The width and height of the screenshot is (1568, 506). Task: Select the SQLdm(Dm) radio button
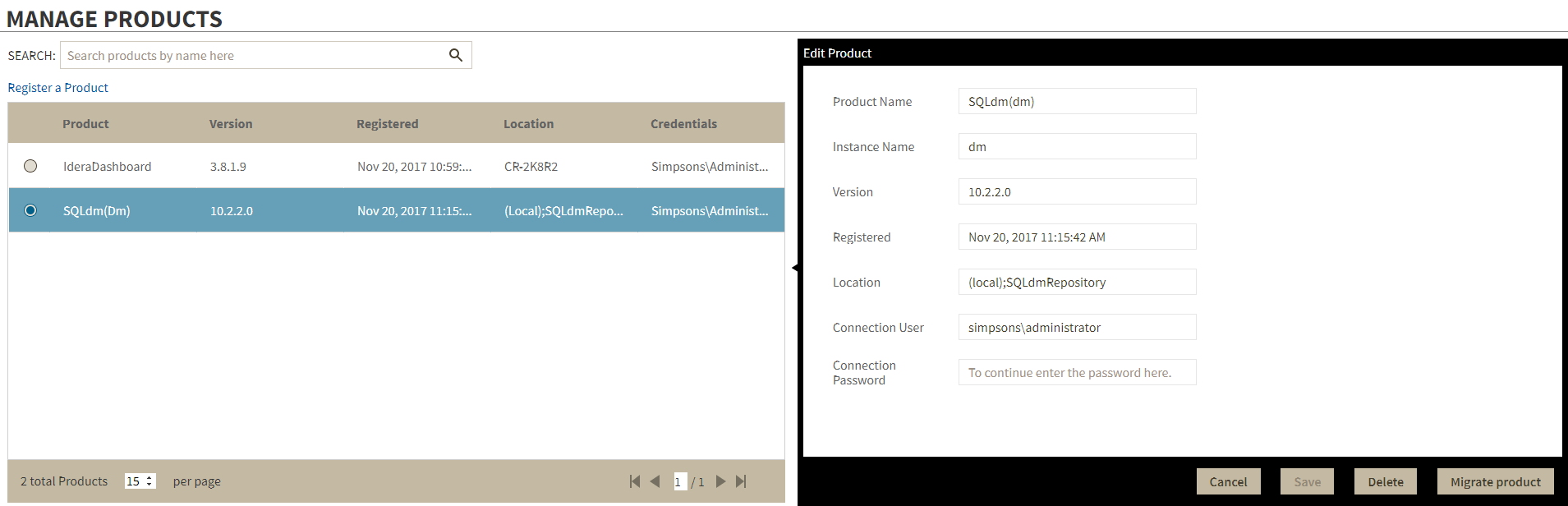click(x=30, y=210)
